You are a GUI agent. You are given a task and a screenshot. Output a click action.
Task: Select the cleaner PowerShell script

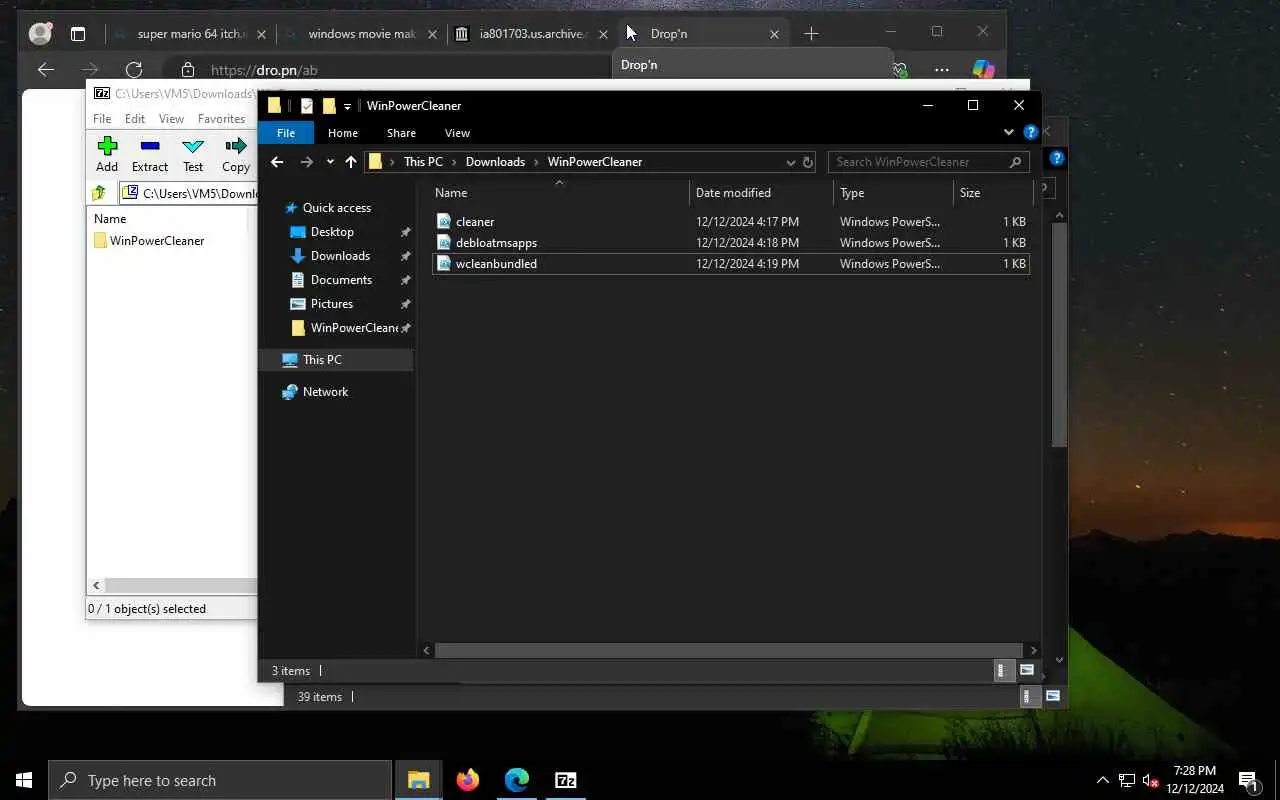tap(730, 222)
